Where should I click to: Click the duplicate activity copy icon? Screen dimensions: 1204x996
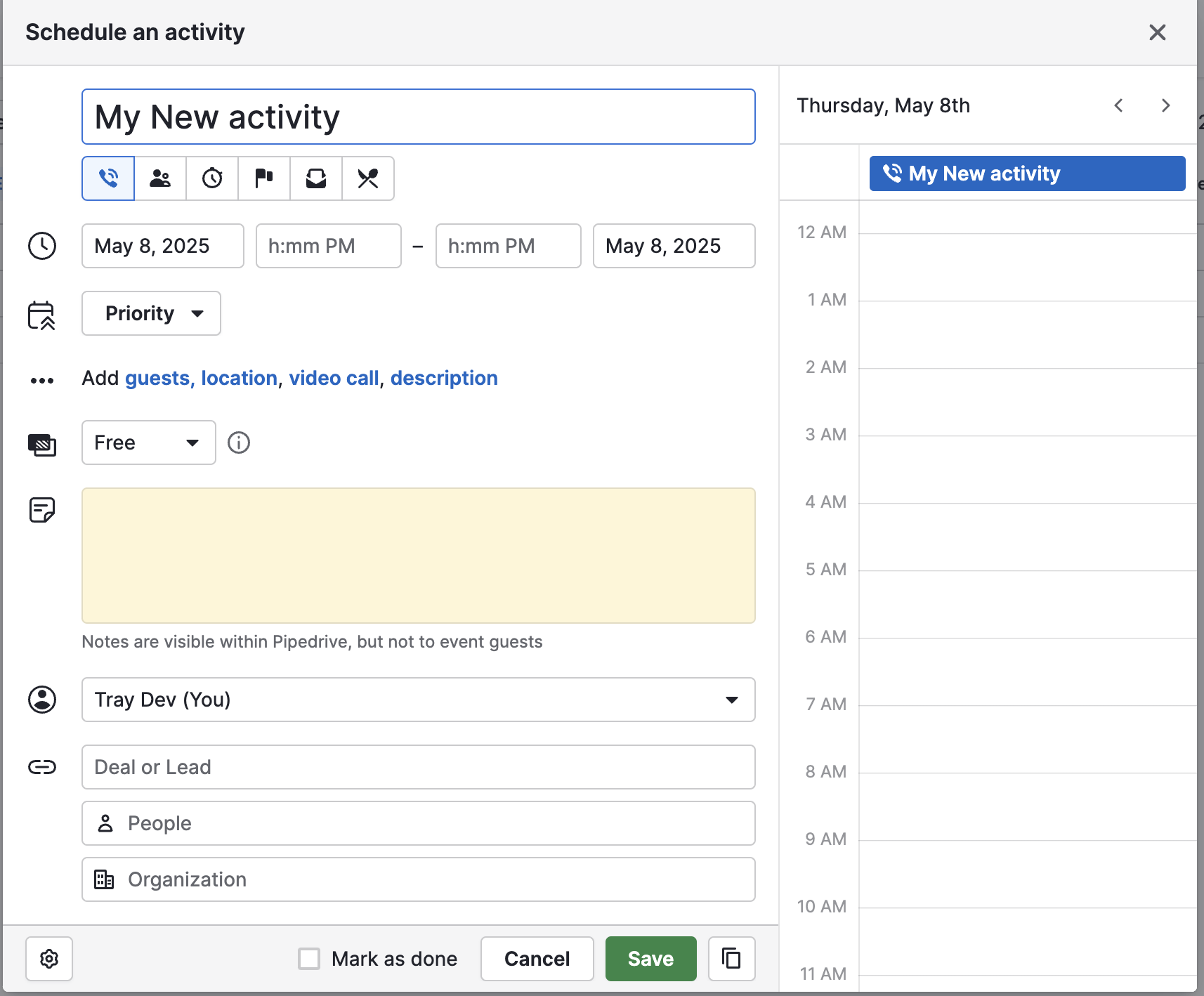coord(731,959)
